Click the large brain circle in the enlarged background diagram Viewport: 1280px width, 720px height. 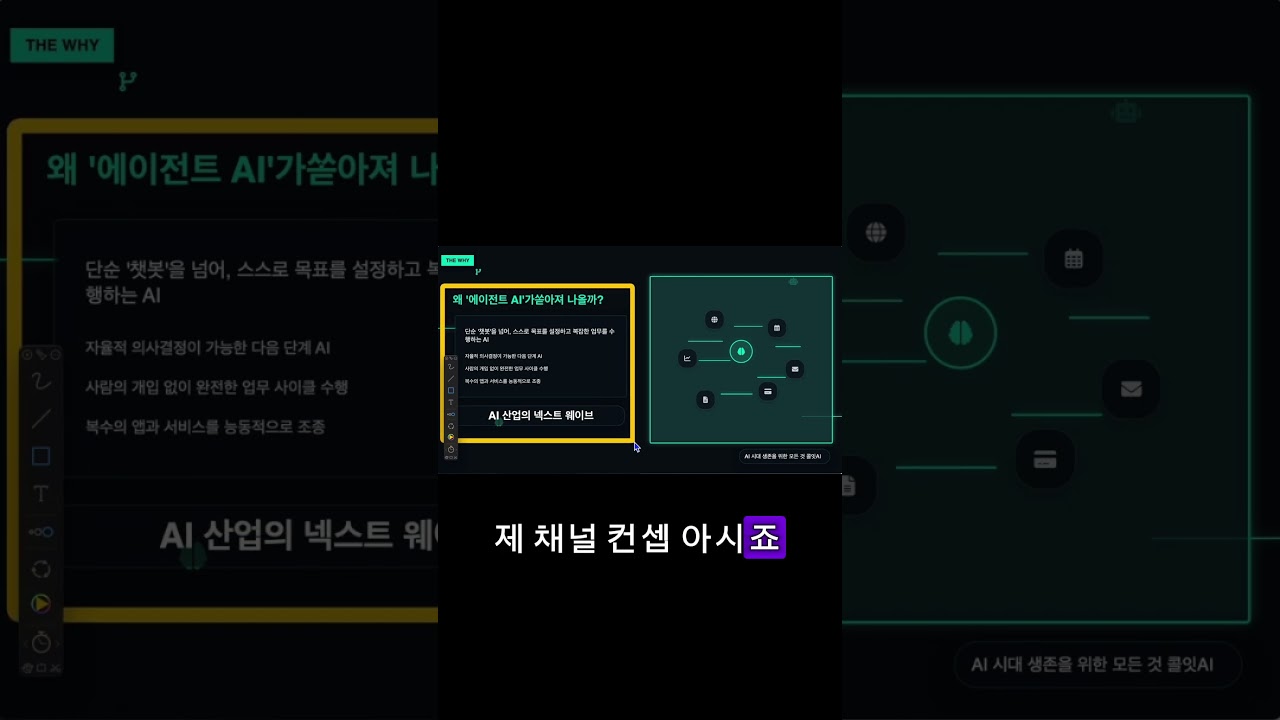tap(960, 335)
